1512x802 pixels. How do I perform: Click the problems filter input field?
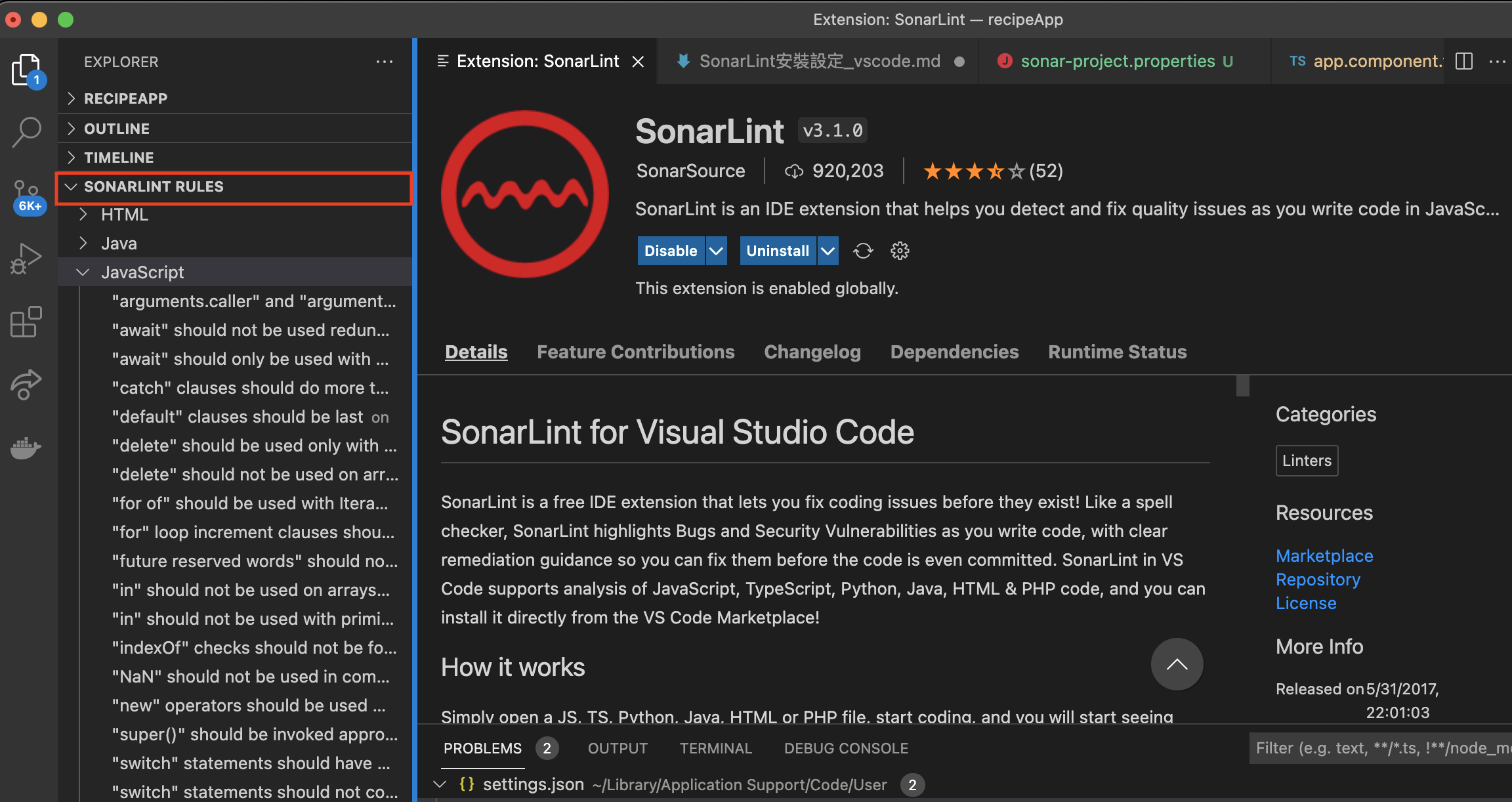coord(1381,748)
